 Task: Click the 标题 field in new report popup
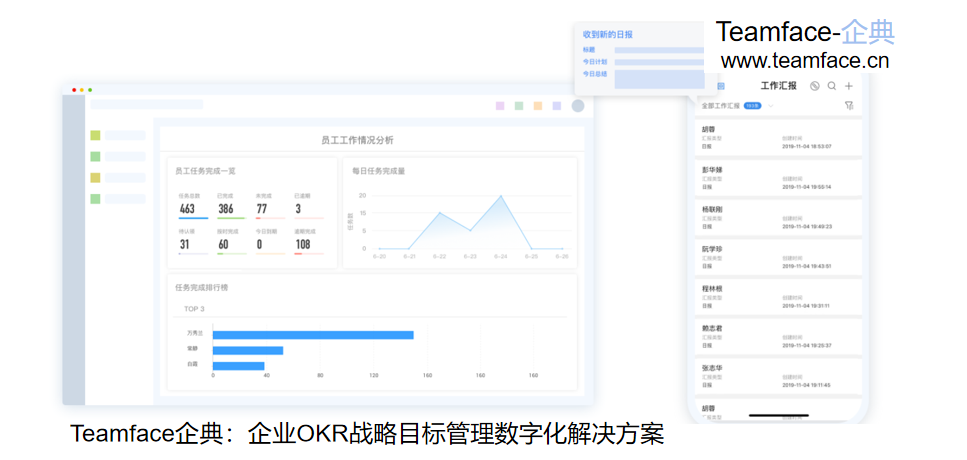click(659, 50)
